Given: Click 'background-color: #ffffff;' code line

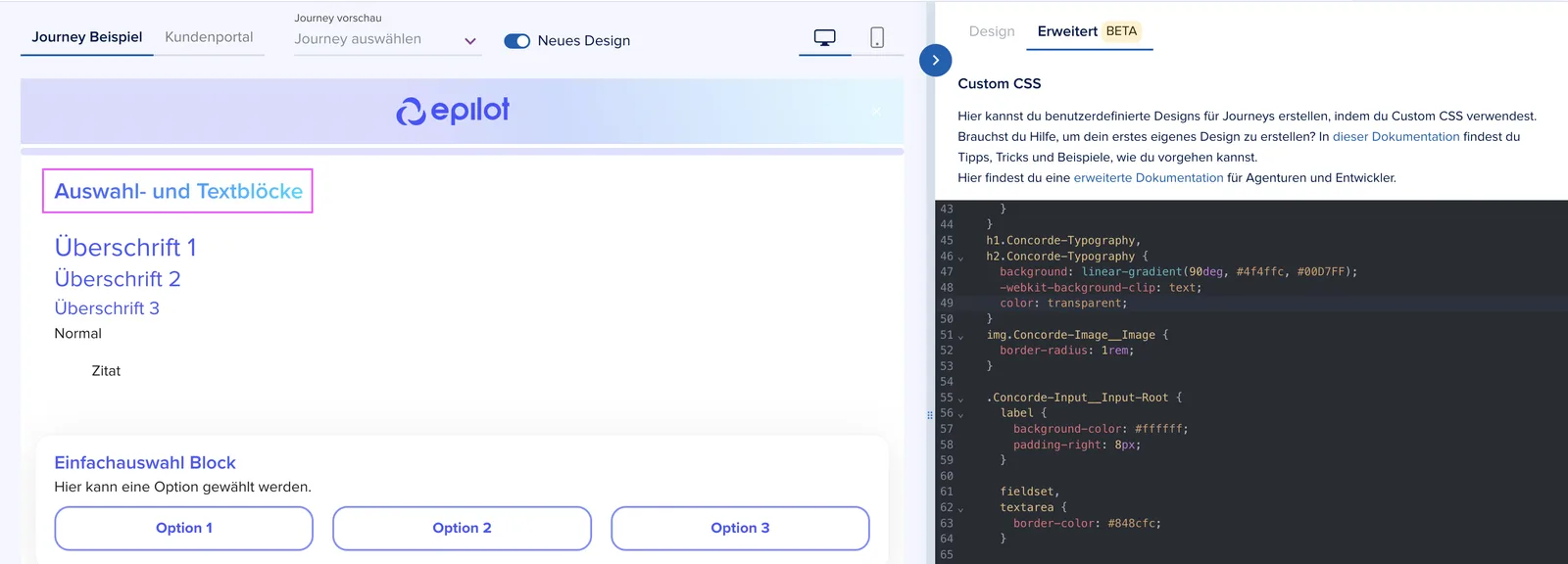Looking at the screenshot, I should [1101, 429].
